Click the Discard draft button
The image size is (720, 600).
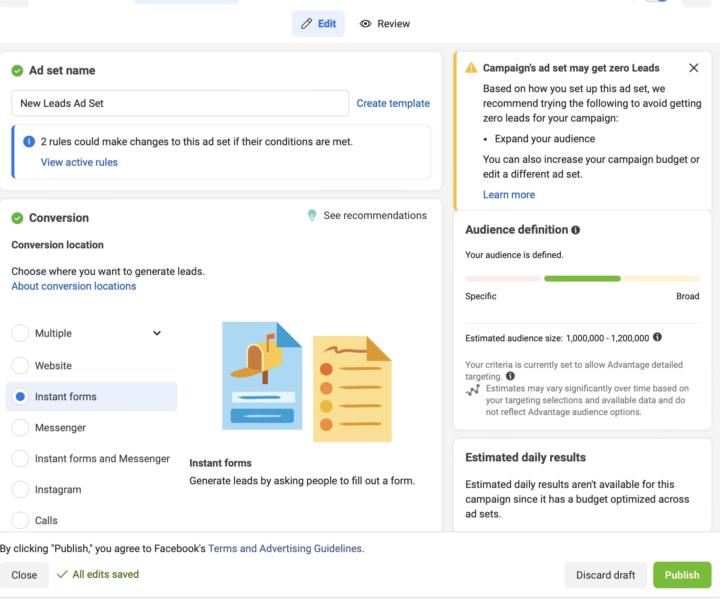[605, 575]
